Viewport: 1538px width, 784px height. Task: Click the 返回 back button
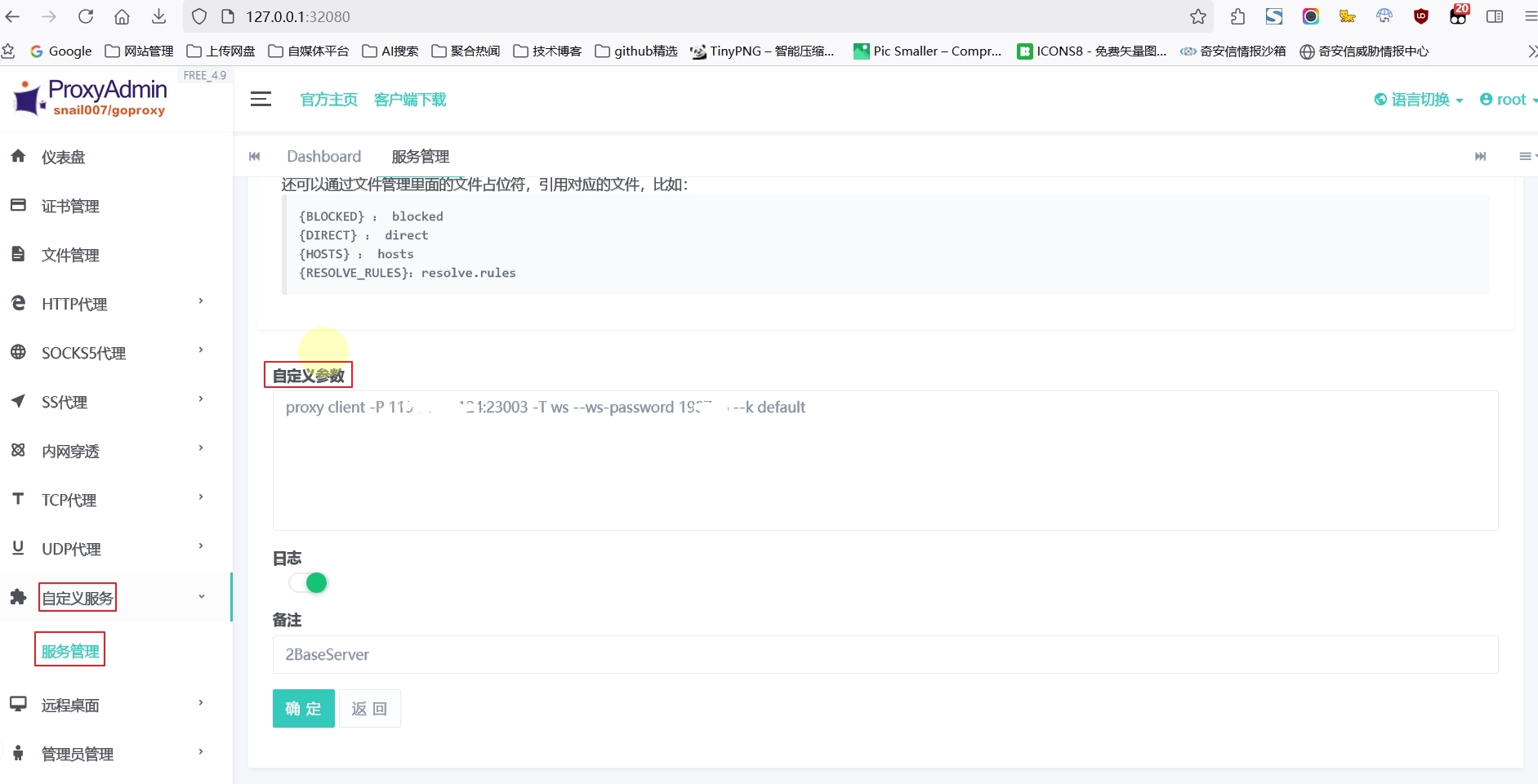(x=369, y=708)
